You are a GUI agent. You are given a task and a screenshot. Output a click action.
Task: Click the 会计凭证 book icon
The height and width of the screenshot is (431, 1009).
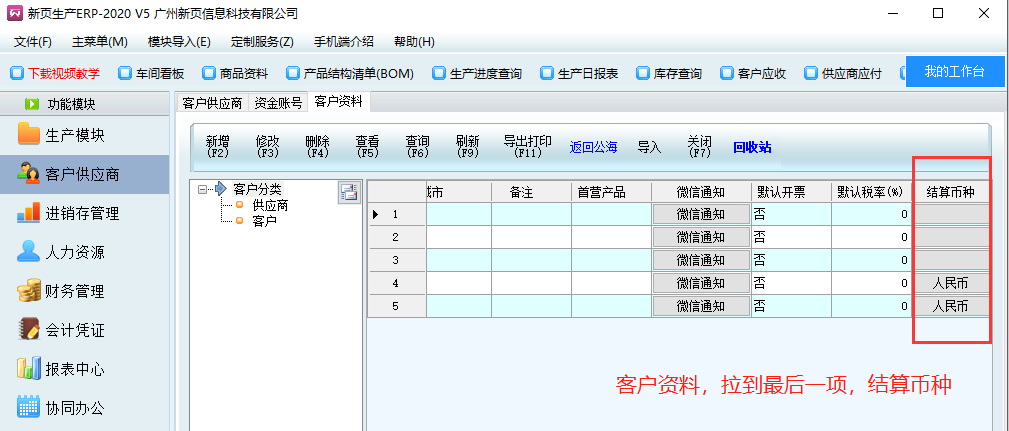(x=28, y=329)
